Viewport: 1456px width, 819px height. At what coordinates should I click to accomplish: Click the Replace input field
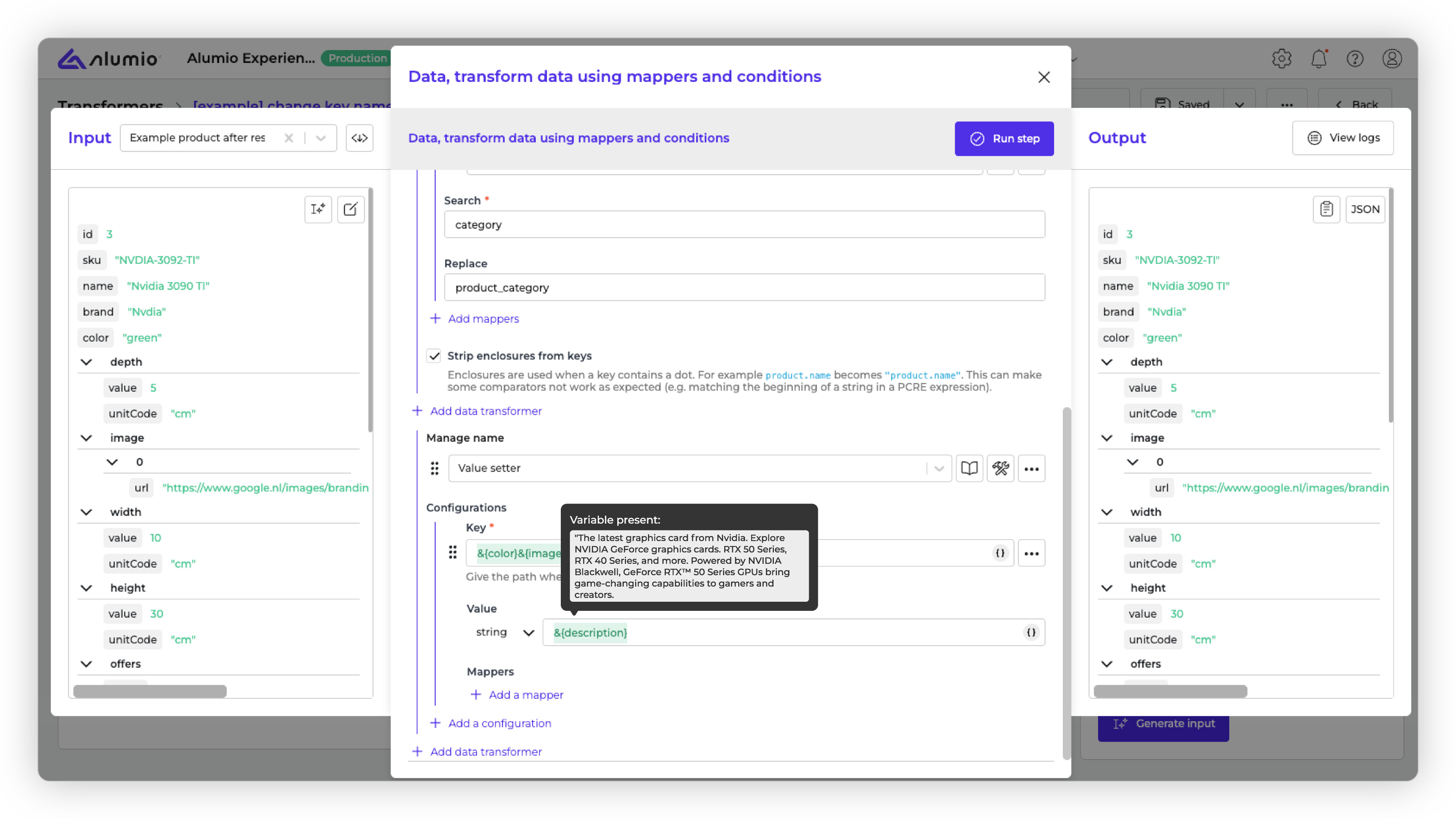pyautogui.click(x=744, y=288)
